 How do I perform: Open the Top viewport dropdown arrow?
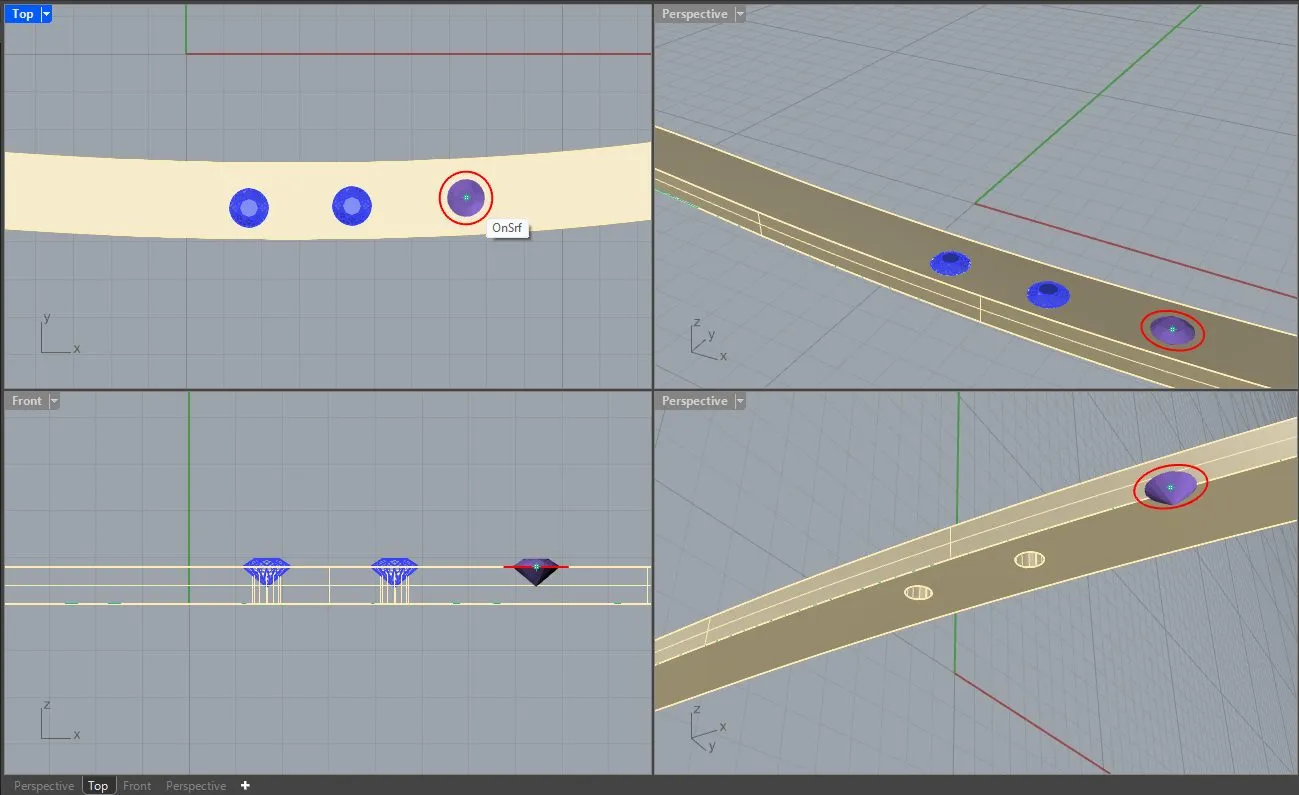tap(46, 14)
